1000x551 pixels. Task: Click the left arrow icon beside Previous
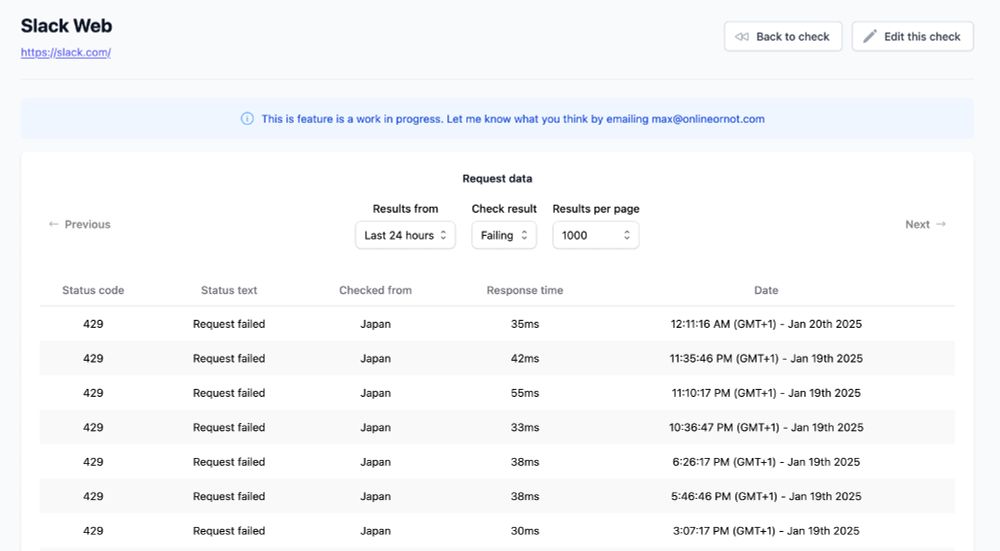(x=54, y=225)
